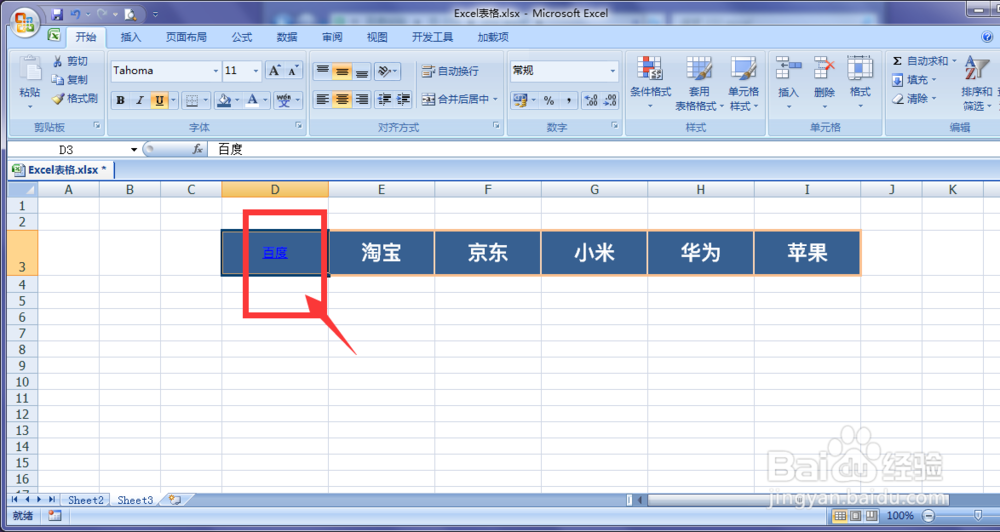The image size is (1000, 532).
Task: Enable wrap text 自动换行
Action: tap(450, 71)
